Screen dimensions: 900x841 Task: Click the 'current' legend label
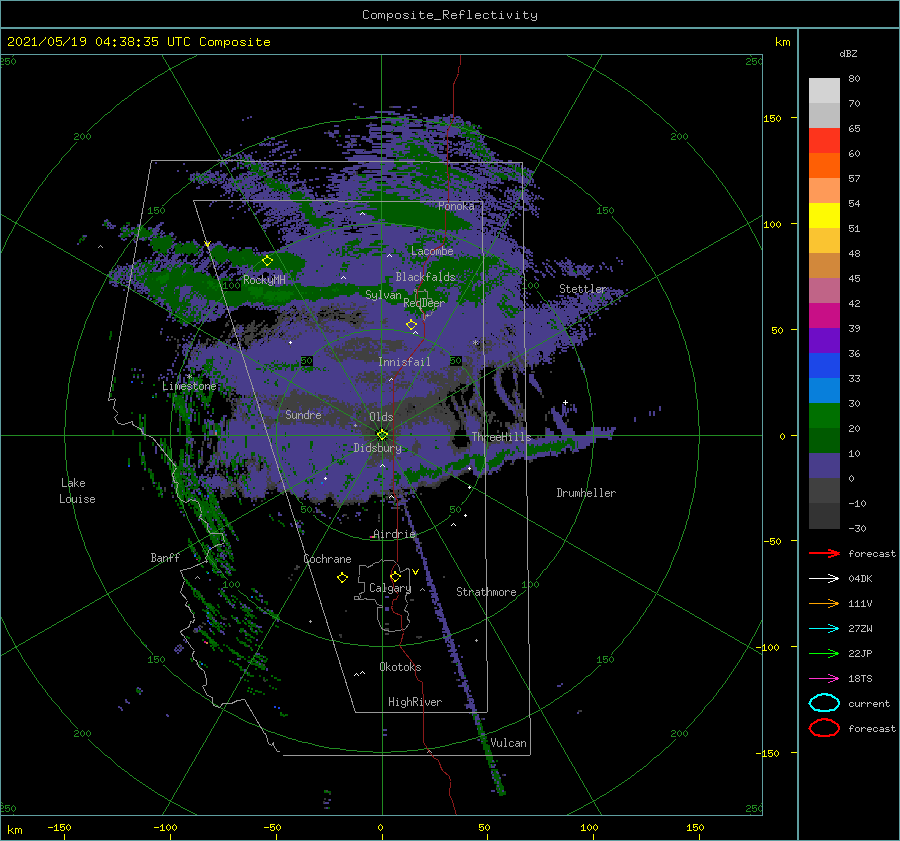(869, 704)
